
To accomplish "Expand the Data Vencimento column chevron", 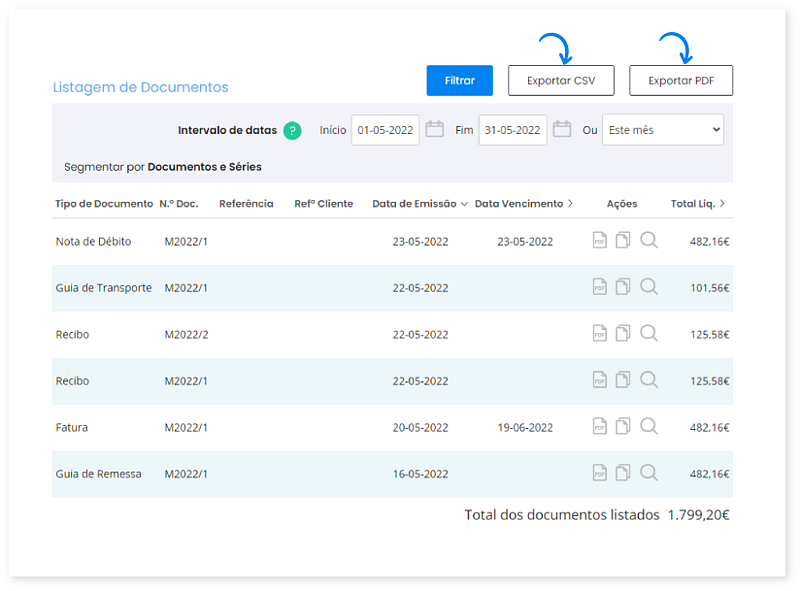I will tap(570, 204).
